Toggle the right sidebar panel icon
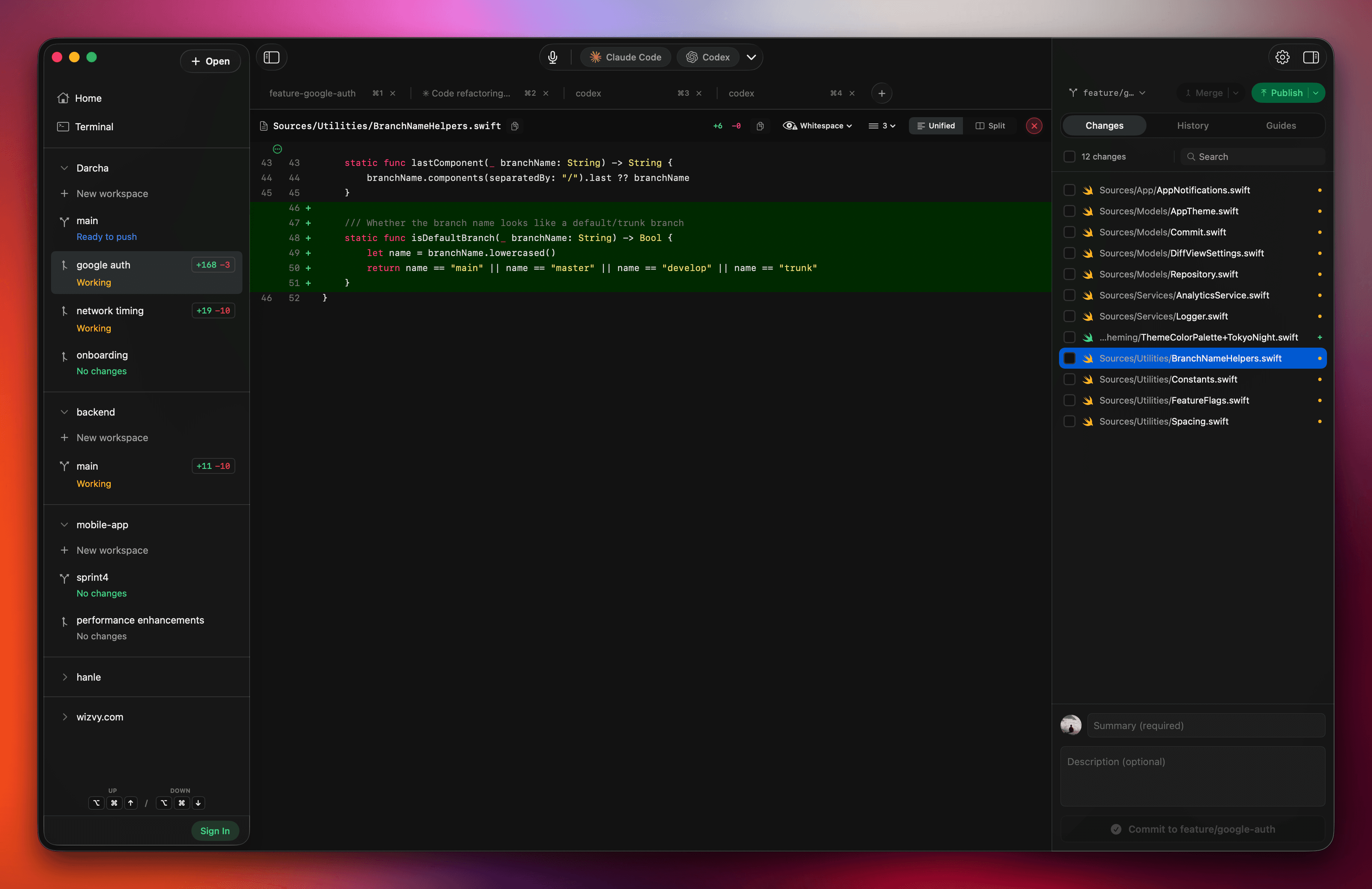The image size is (1372, 889). (1311, 57)
